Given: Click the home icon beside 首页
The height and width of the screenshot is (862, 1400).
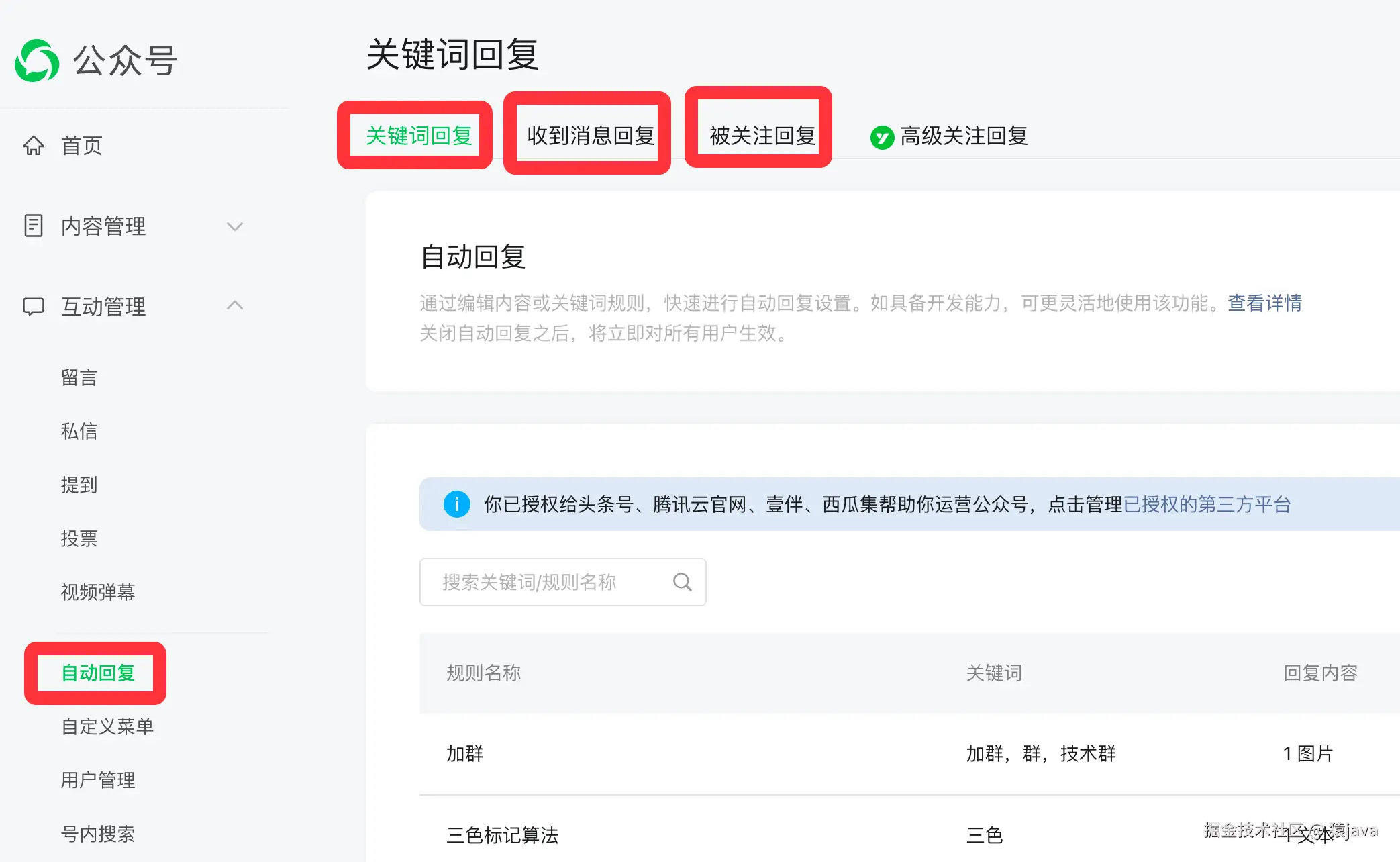Looking at the screenshot, I should coord(34,145).
